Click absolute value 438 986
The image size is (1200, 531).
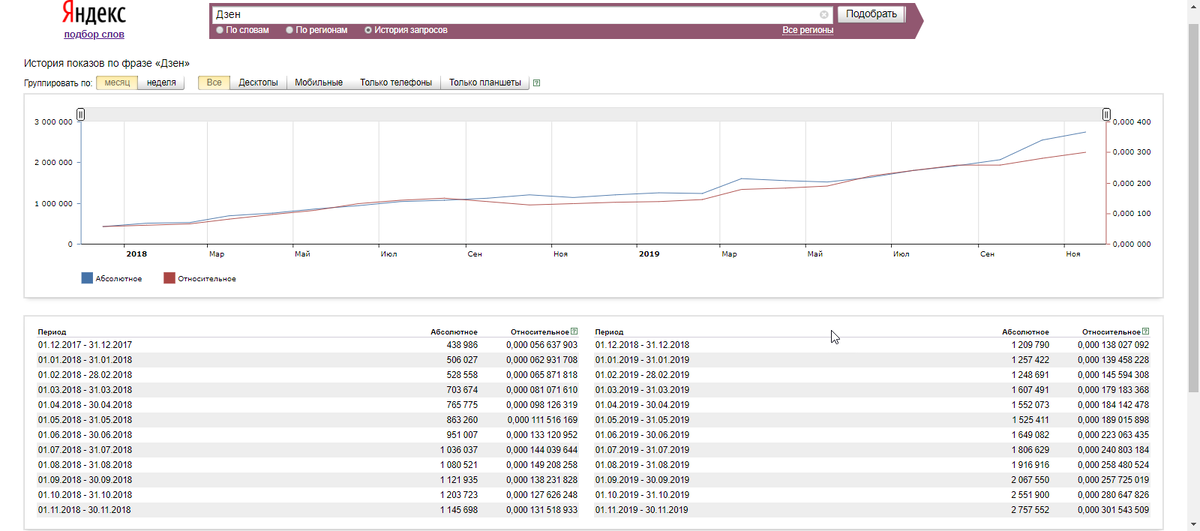tap(461, 345)
